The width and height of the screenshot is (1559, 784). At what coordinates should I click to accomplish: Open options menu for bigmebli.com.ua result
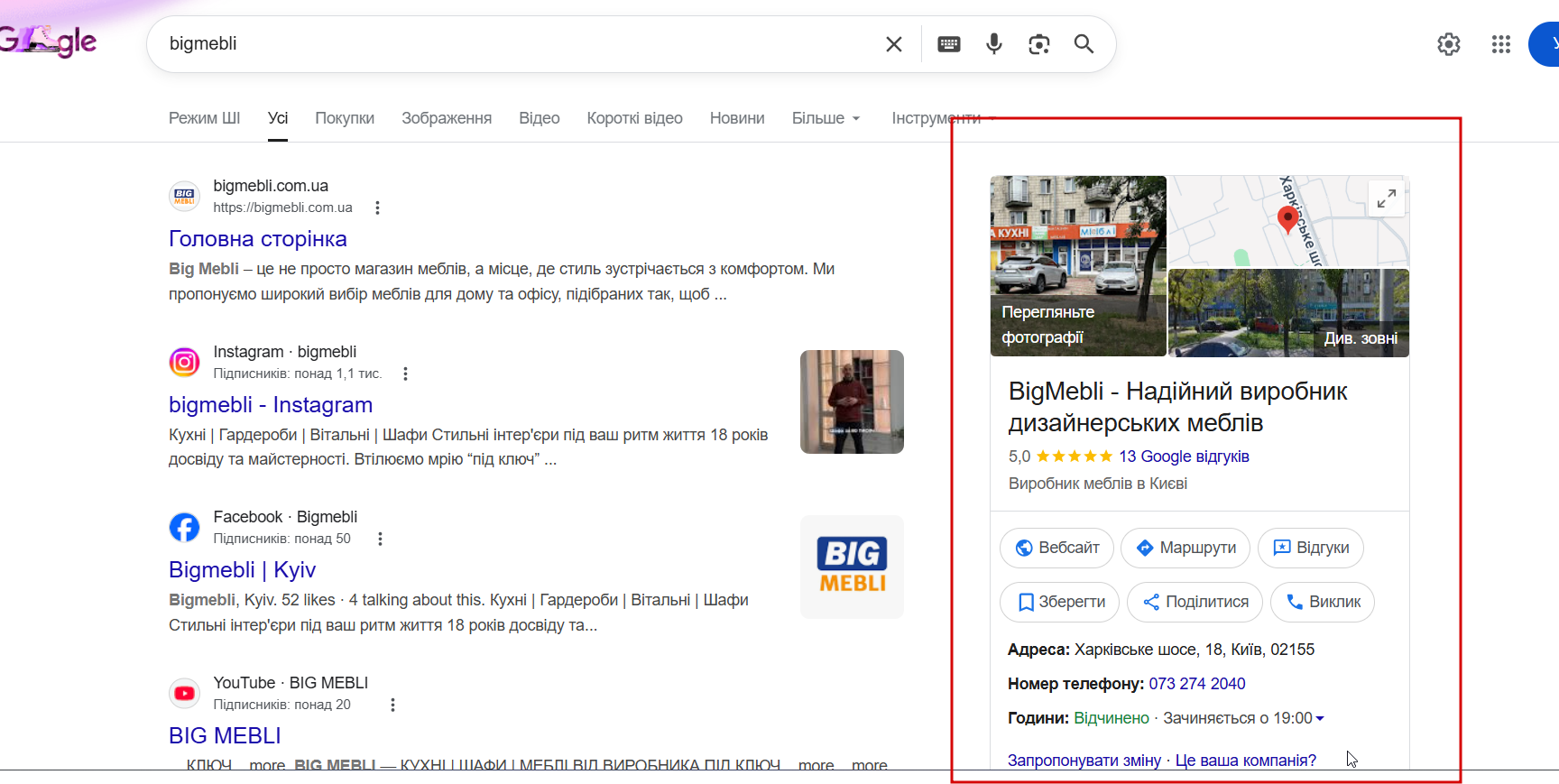pos(377,208)
